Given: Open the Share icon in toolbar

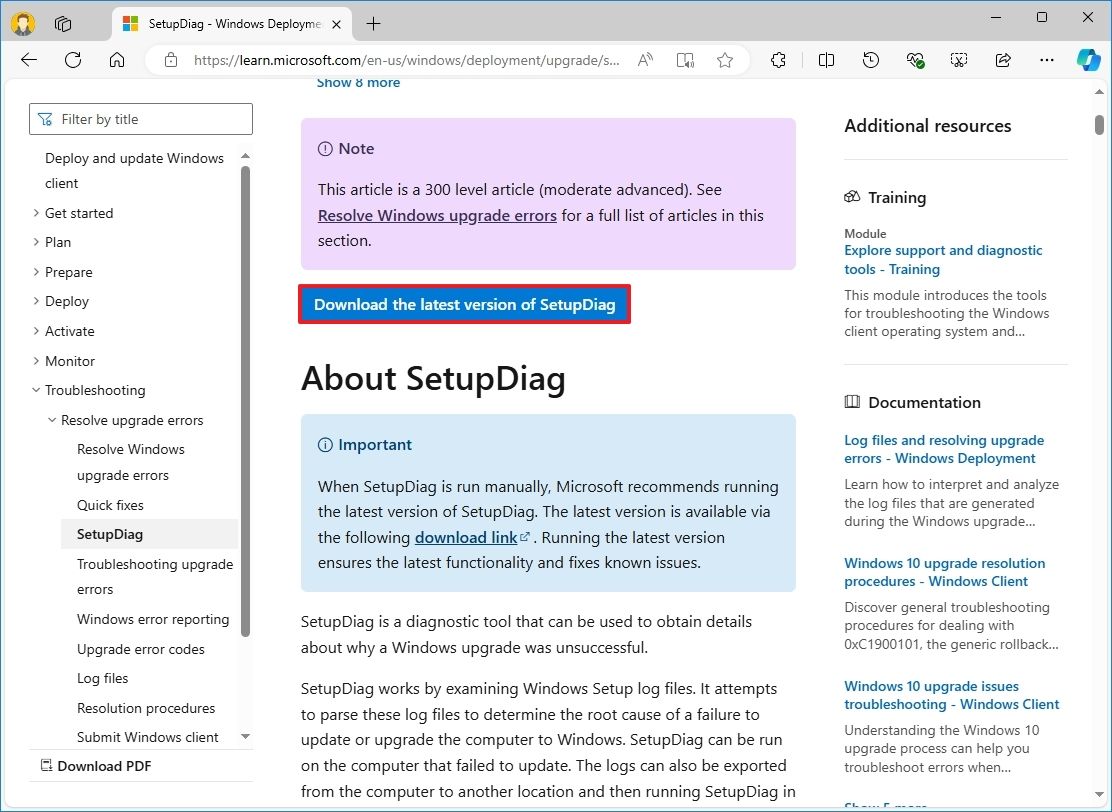Looking at the screenshot, I should click(x=1003, y=60).
